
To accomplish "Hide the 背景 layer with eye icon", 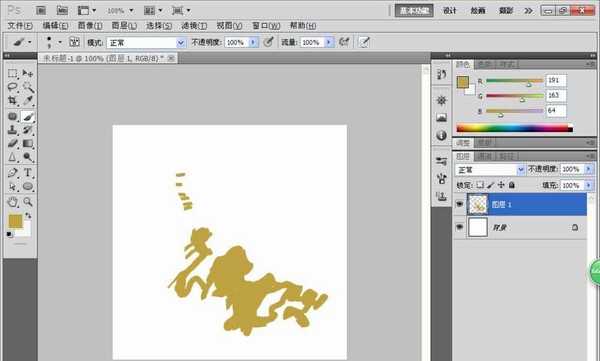I will click(x=459, y=227).
